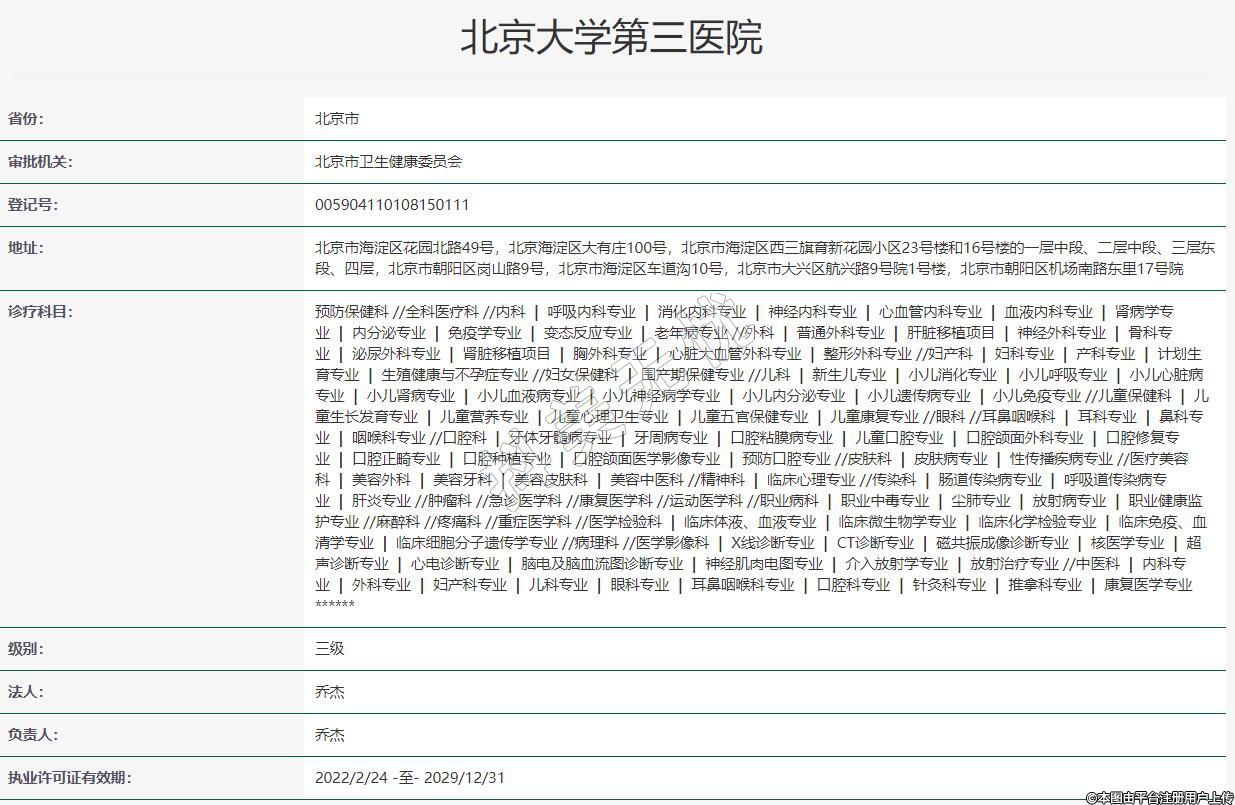This screenshot has width=1235, height=805.
Task: Select the 省份 row label
Action: 27,119
